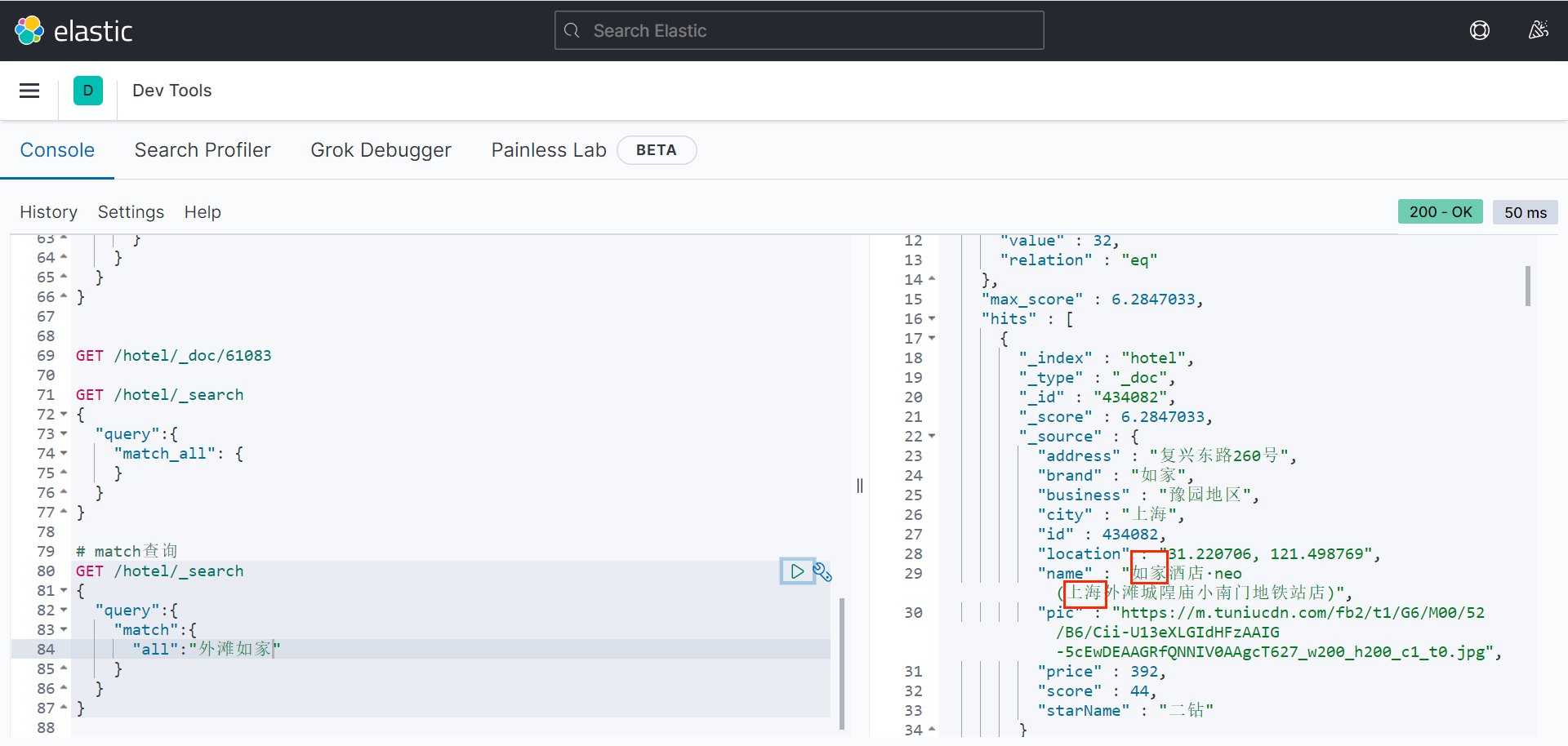This screenshot has width=1568, height=746.
Task: Click the GET /hotel/_doc/61083 request line
Action: (173, 356)
